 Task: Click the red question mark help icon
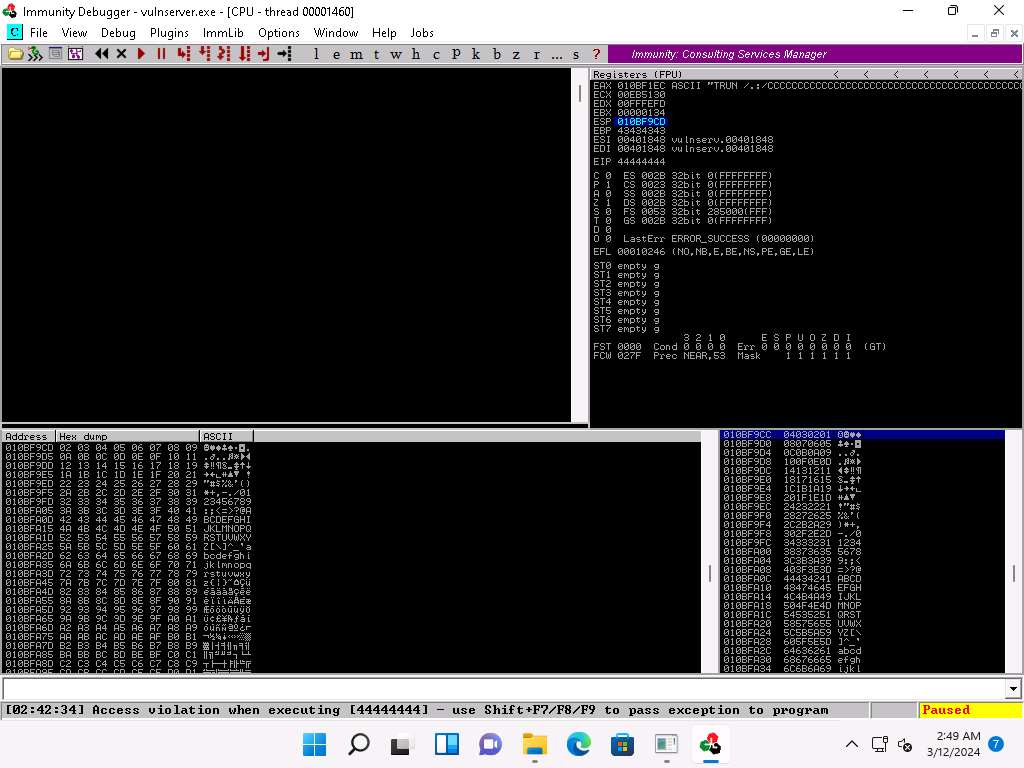point(597,54)
